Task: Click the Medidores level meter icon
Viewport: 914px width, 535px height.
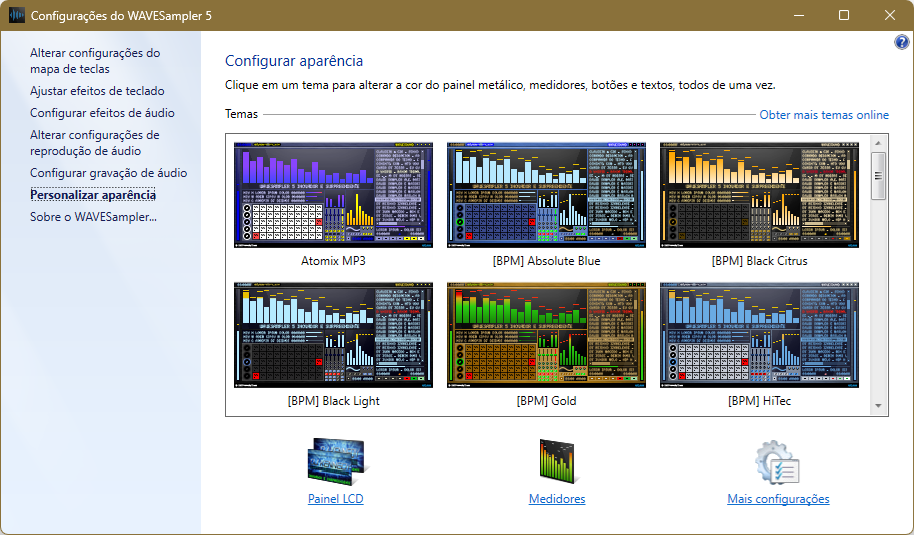Action: pos(557,462)
